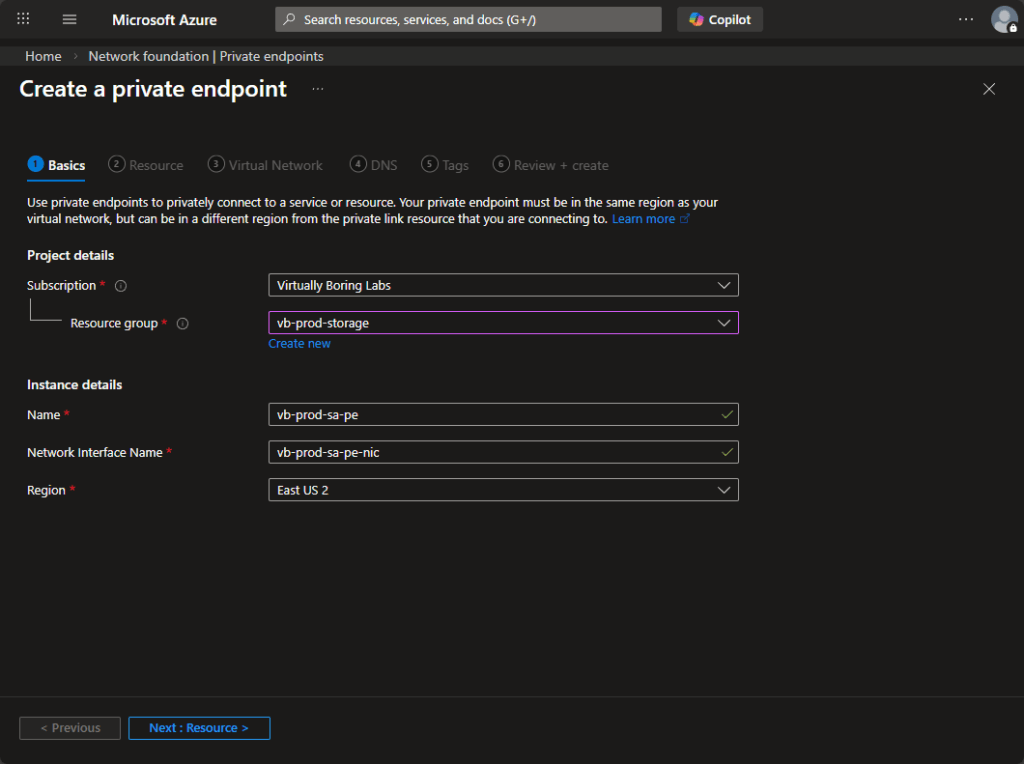Expand the Subscription dropdown
This screenshot has height=764, width=1024.
coord(504,285)
